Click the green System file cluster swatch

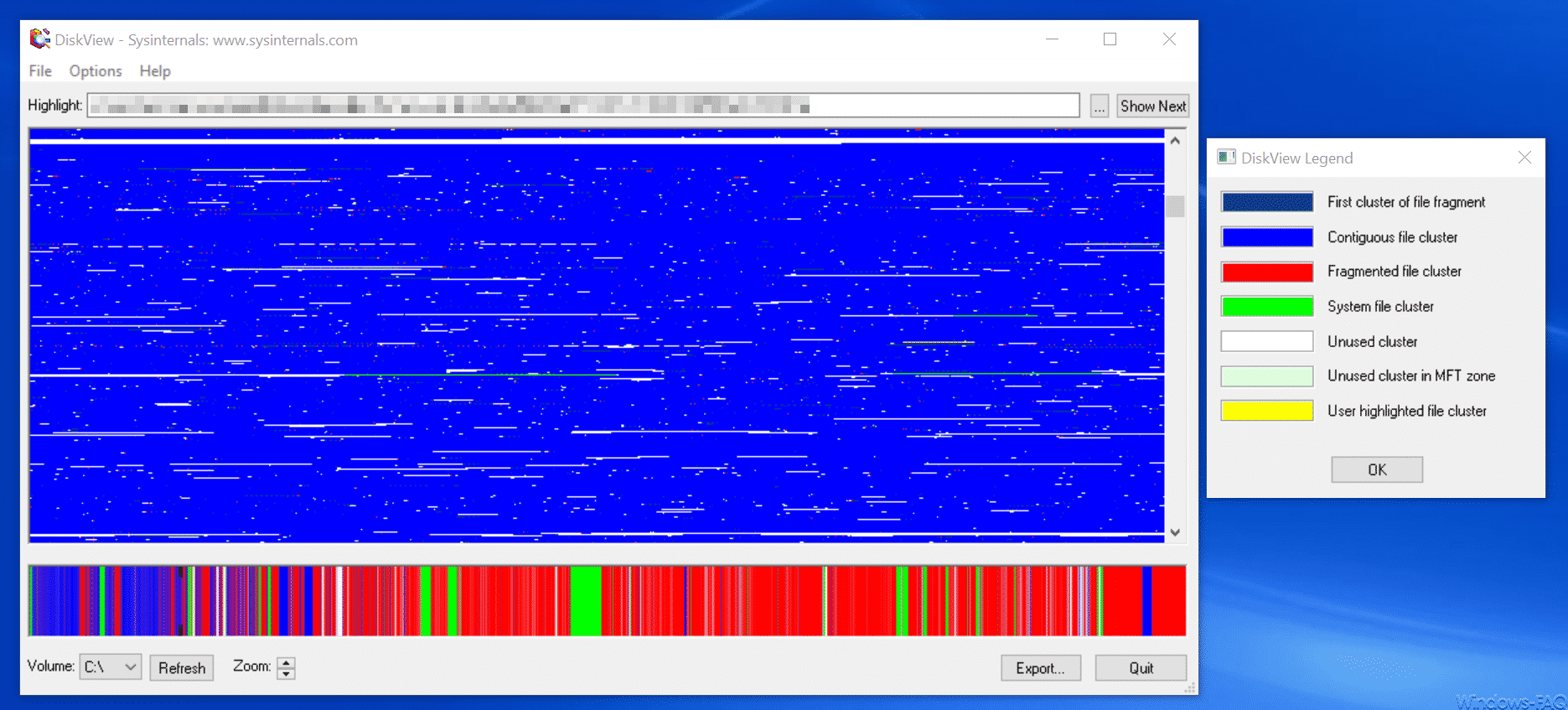(x=1266, y=307)
